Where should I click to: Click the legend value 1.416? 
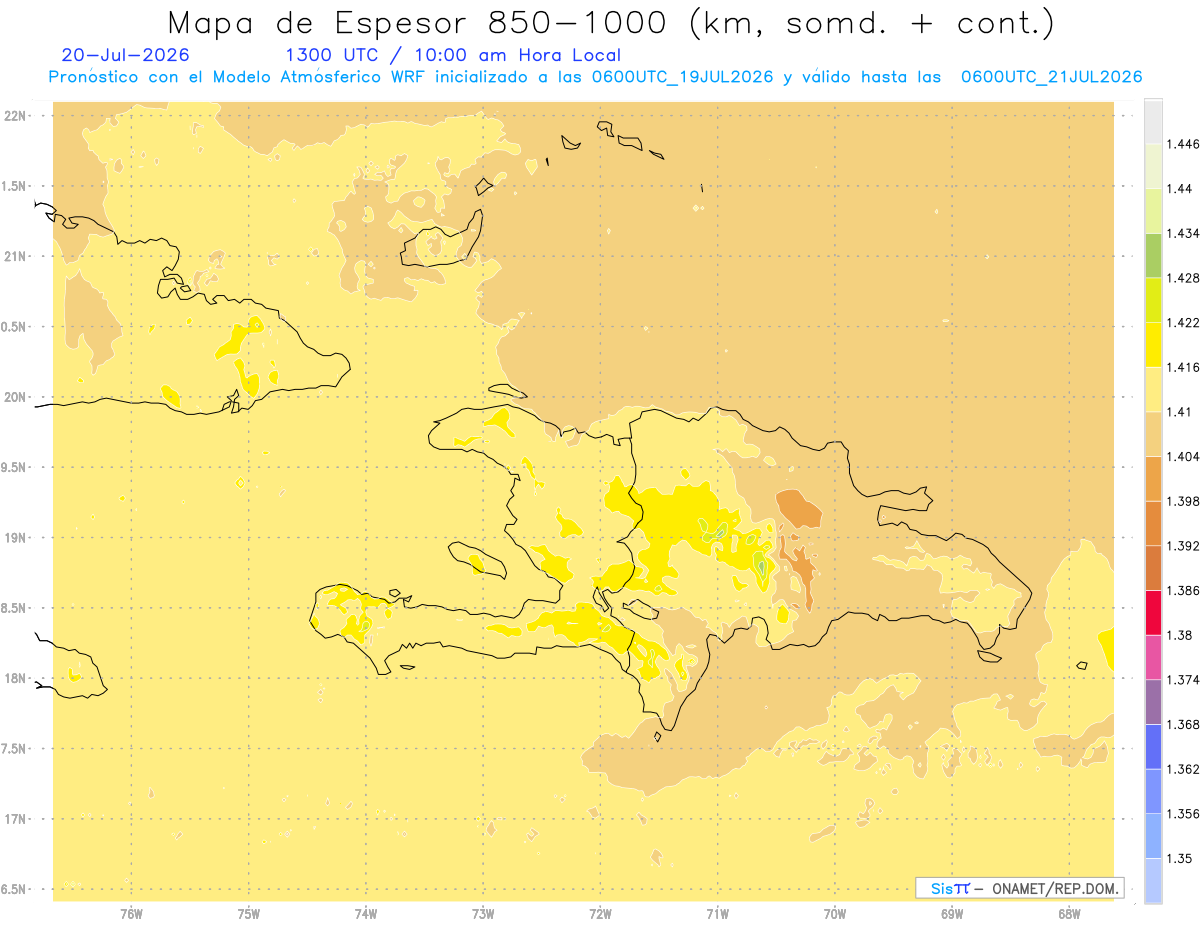click(1183, 367)
